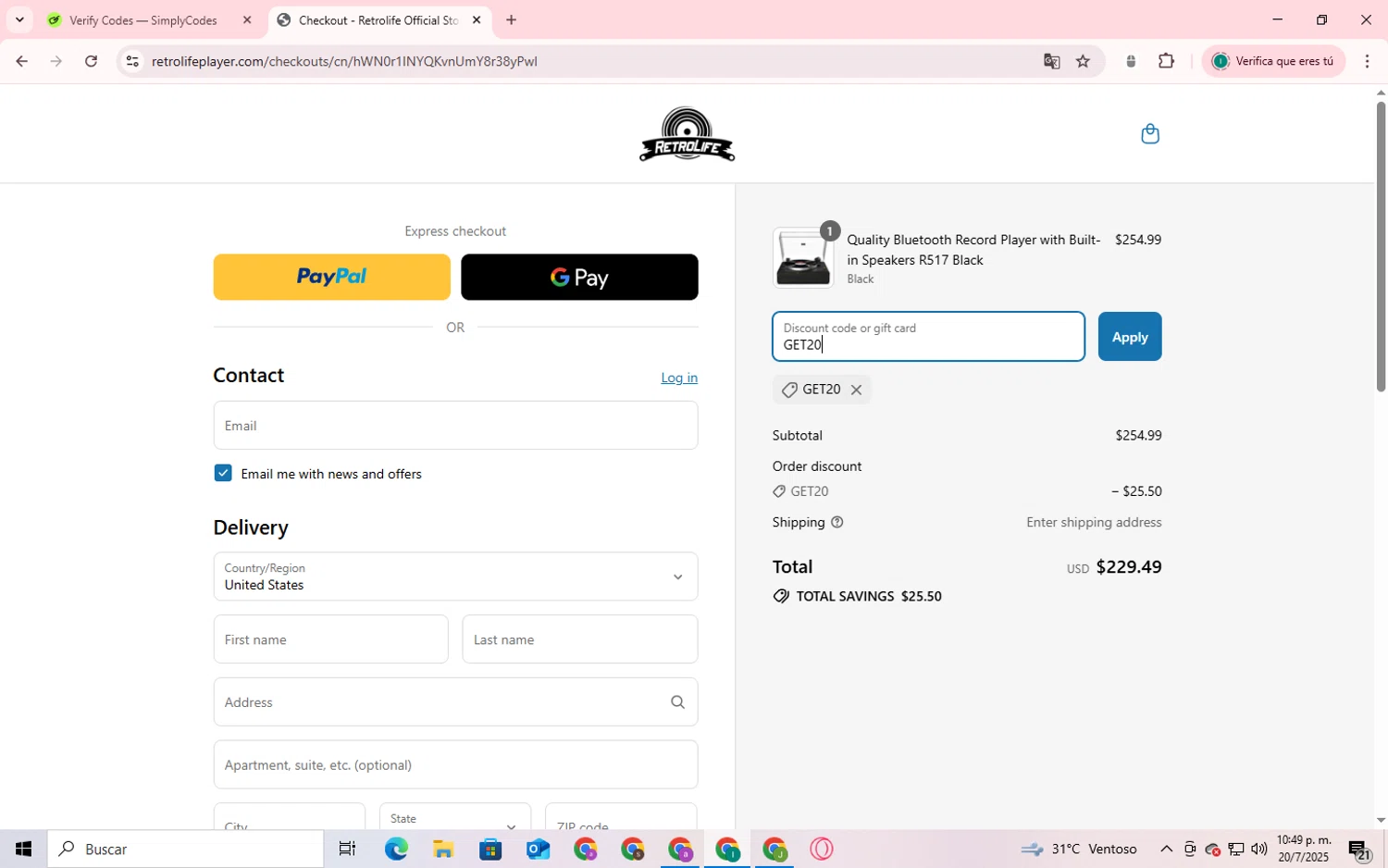
Task: Select the Checkout Retrolife tab
Action: tap(378, 19)
